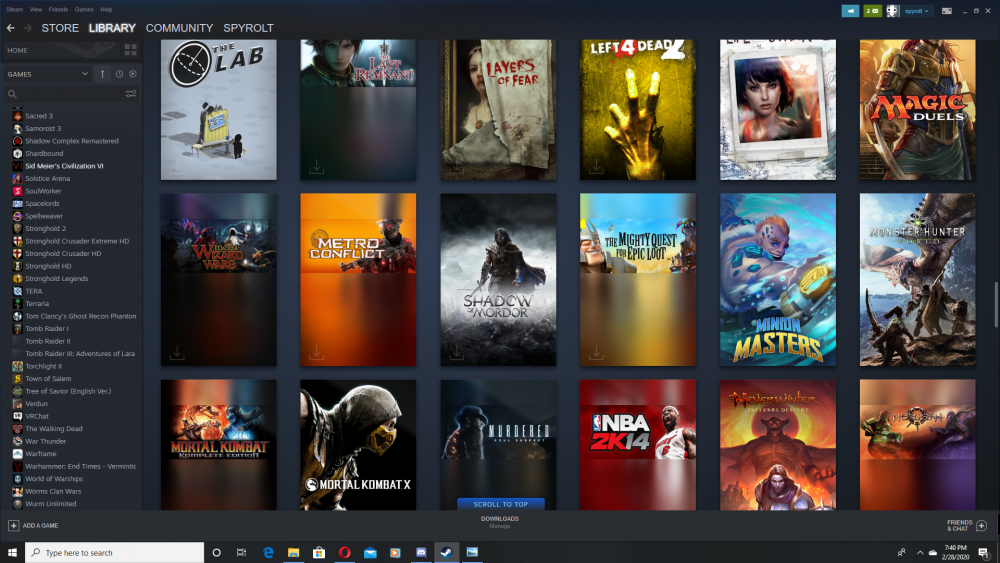Switch to grid collections view icon
1000x563 pixels.
point(130,50)
